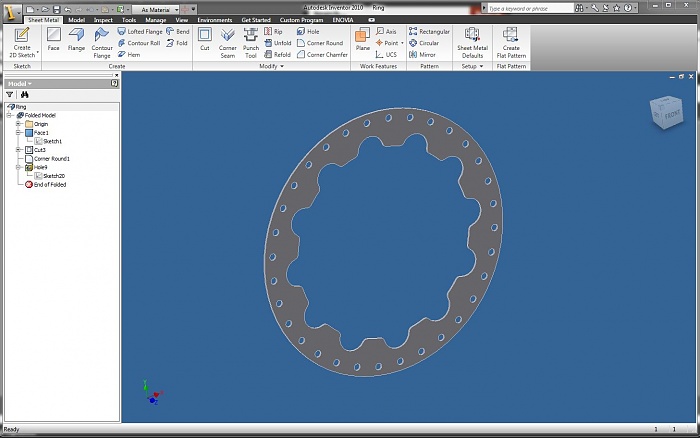Switch to the Tools ribbon tab
Viewport: 700px width, 438px height.
click(129, 20)
